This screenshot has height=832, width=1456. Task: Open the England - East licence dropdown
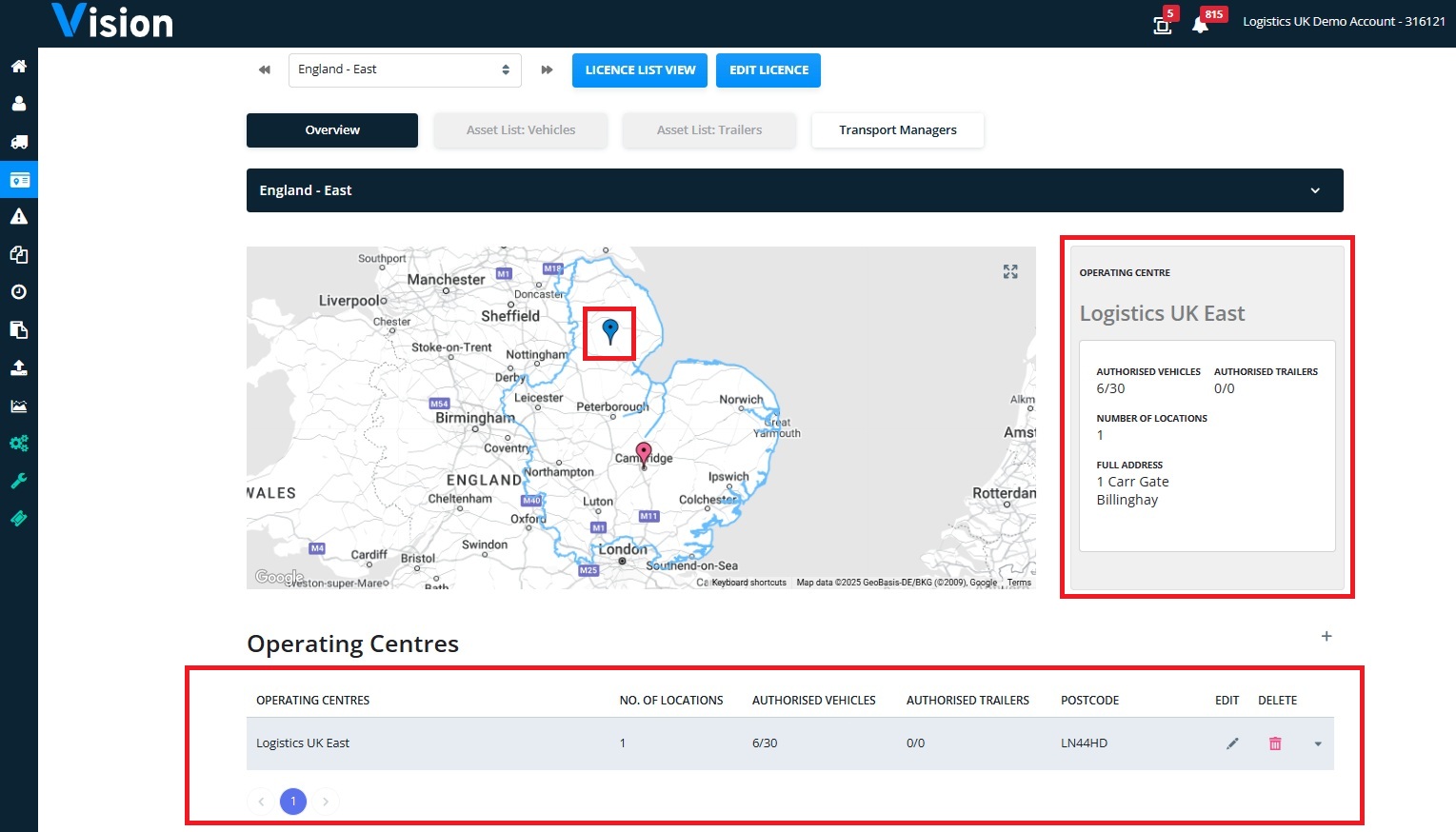tap(405, 69)
